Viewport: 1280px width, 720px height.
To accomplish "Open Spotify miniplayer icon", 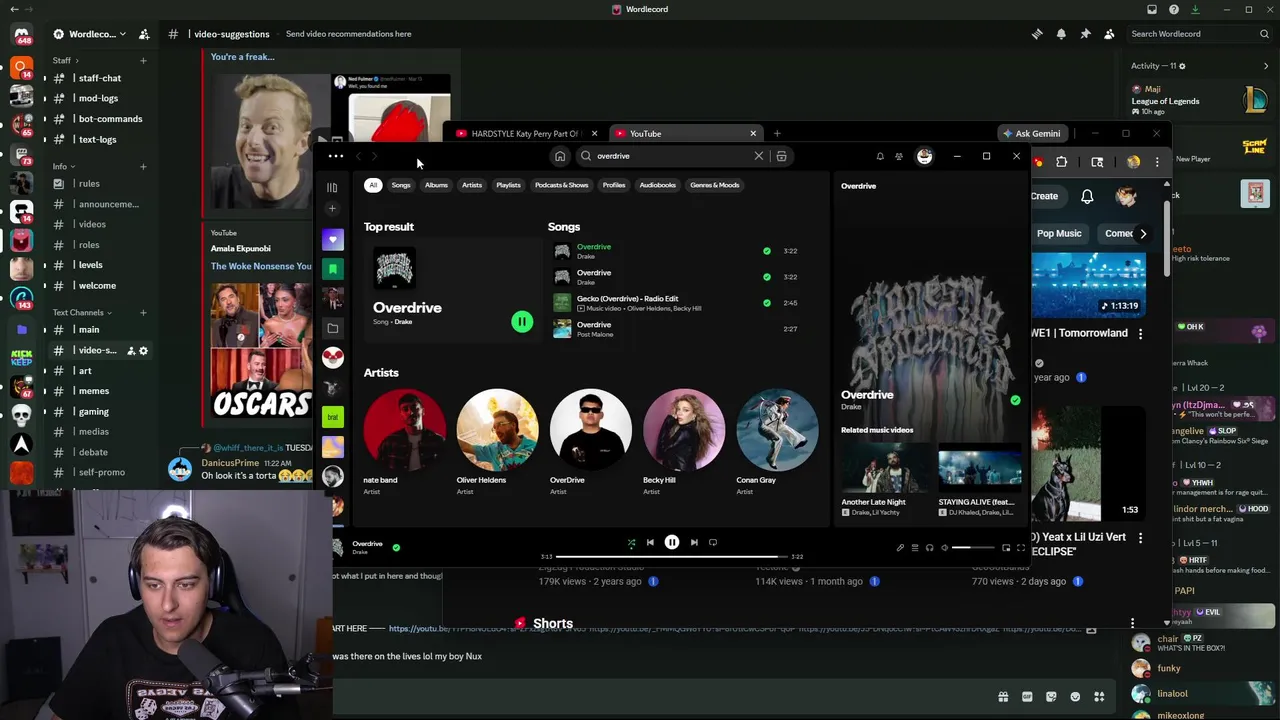I will (1006, 547).
